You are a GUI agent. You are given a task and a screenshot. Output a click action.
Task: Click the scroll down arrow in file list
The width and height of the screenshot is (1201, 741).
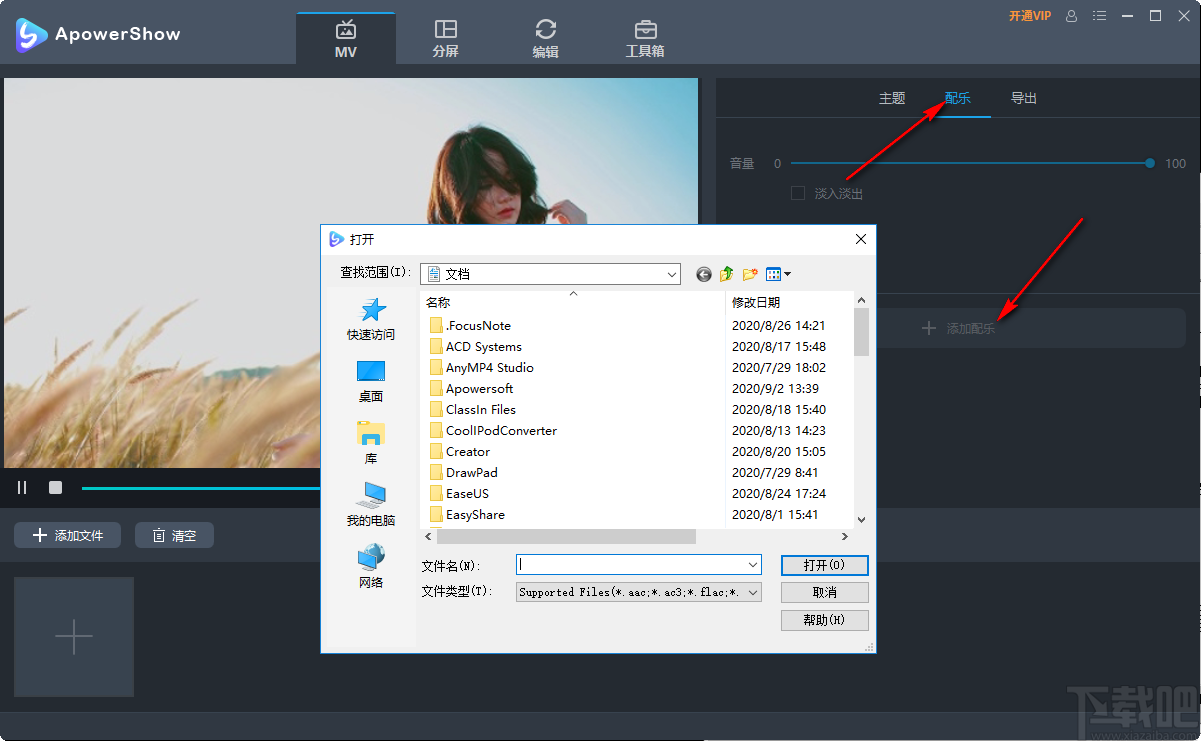862,520
